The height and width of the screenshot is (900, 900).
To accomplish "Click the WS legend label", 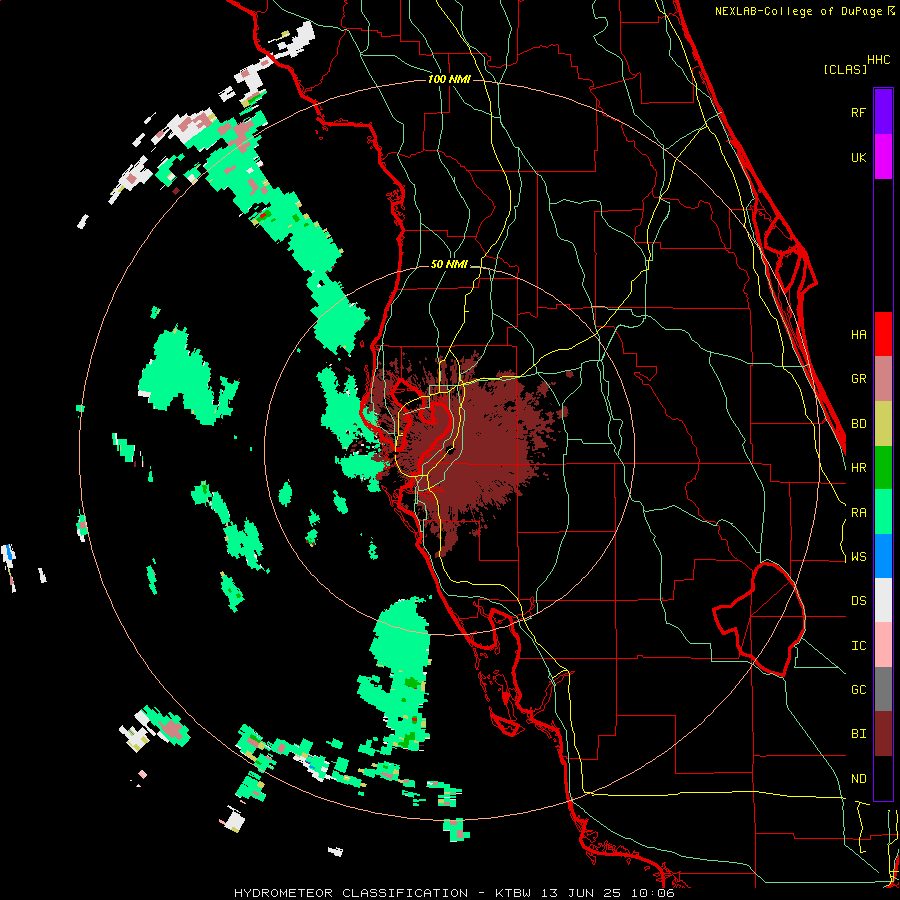I will (859, 557).
